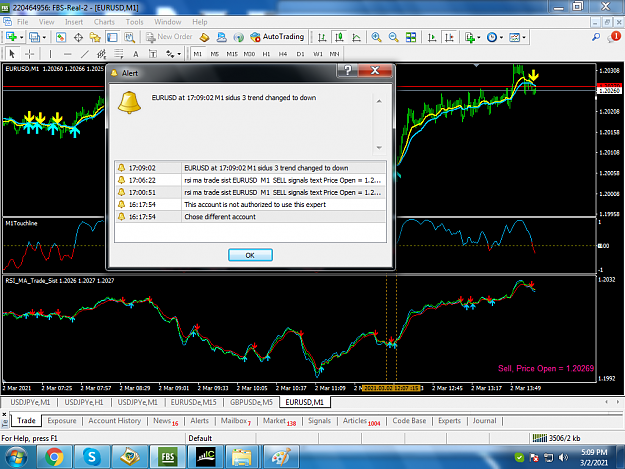Click OK in the Alert dialog
The image size is (625, 469).
250,255
